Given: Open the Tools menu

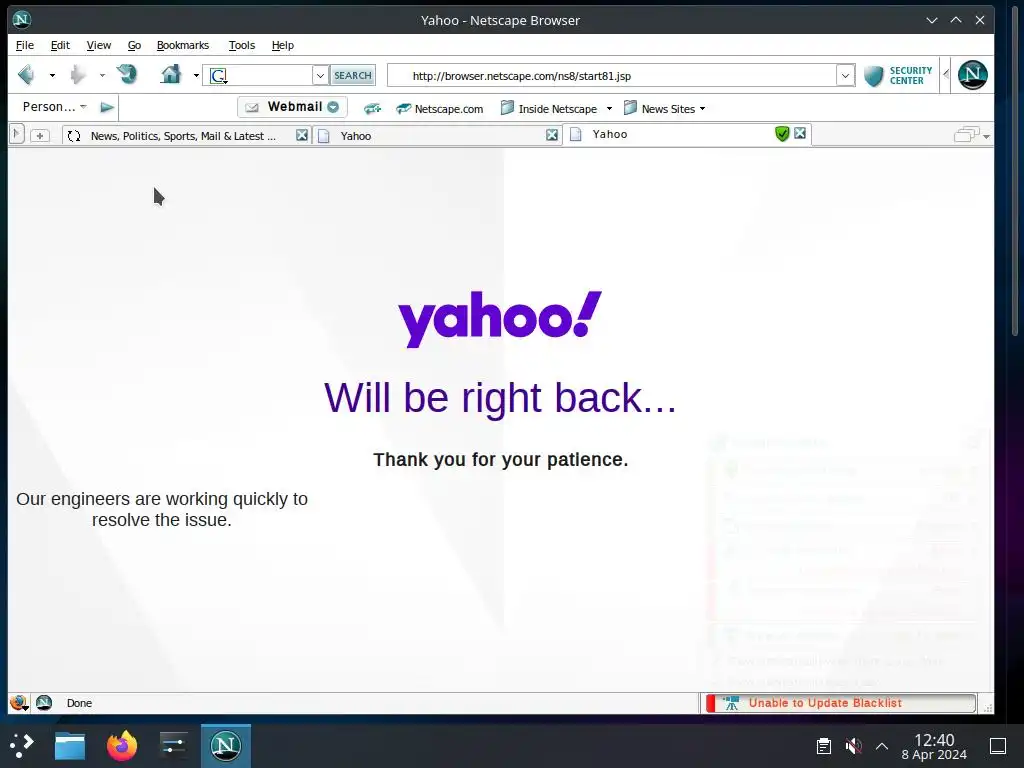Looking at the screenshot, I should 242,45.
